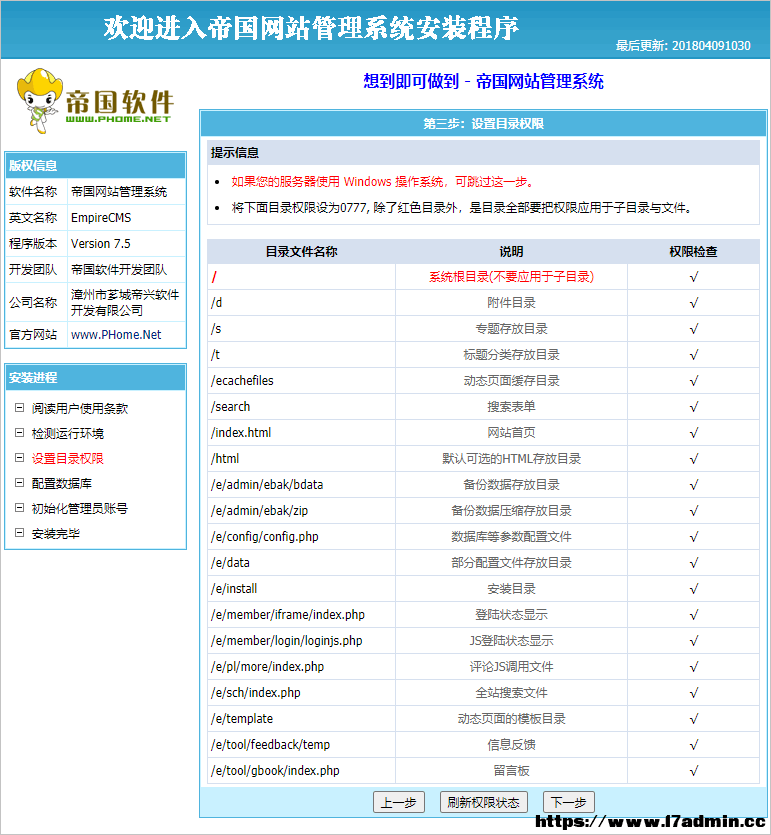Click the description JS登陆状态显示
This screenshot has height=835, width=771.
(511, 641)
